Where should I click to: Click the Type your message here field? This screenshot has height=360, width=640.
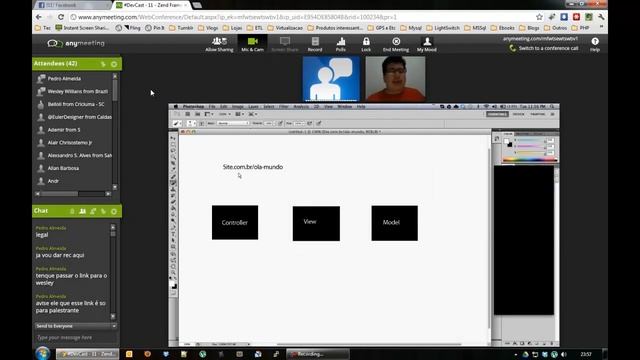[x=76, y=338]
